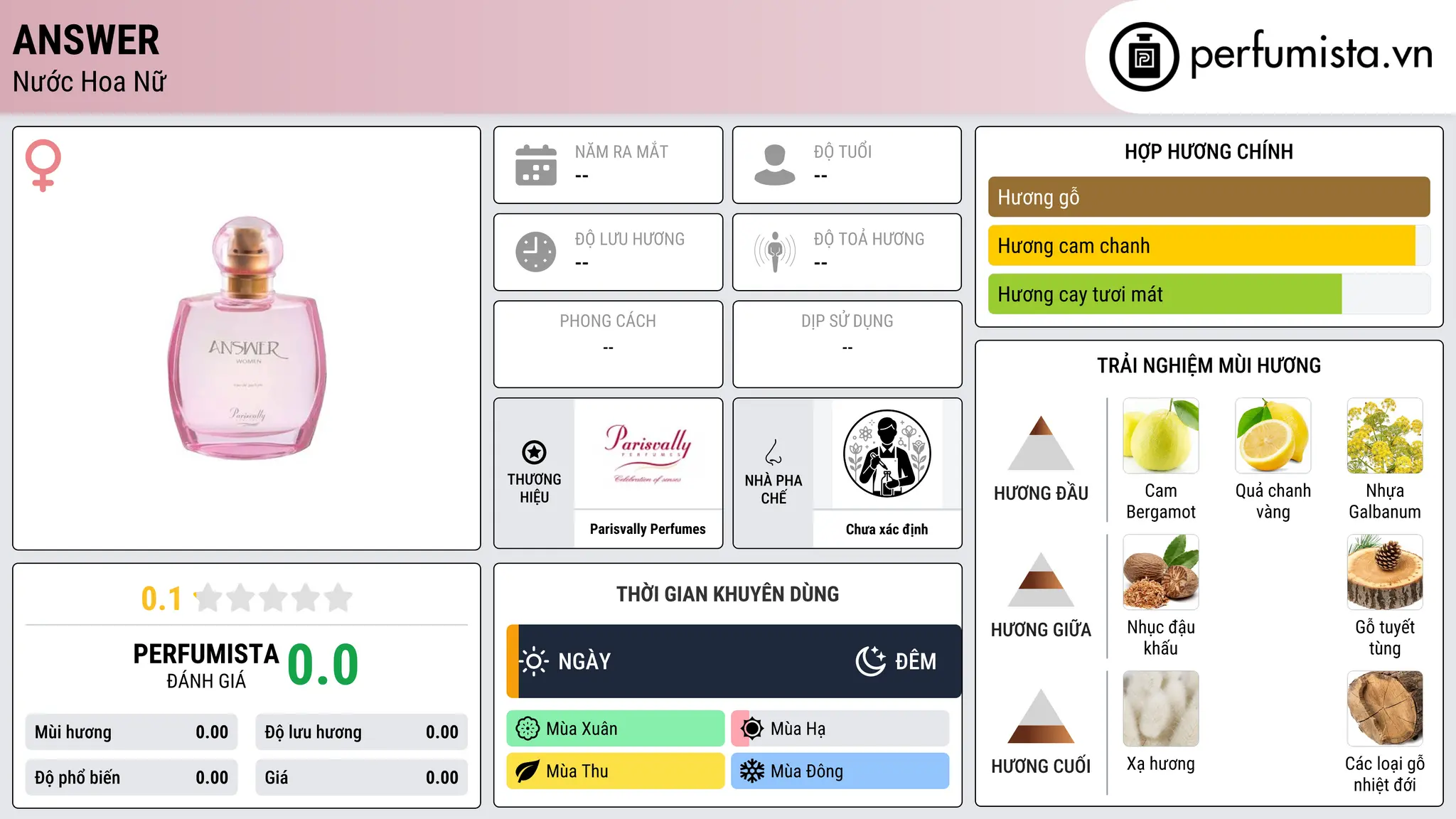The width and height of the screenshot is (1456, 819).
Task: Open the Cam Bergamot note image
Action: pos(1161,436)
